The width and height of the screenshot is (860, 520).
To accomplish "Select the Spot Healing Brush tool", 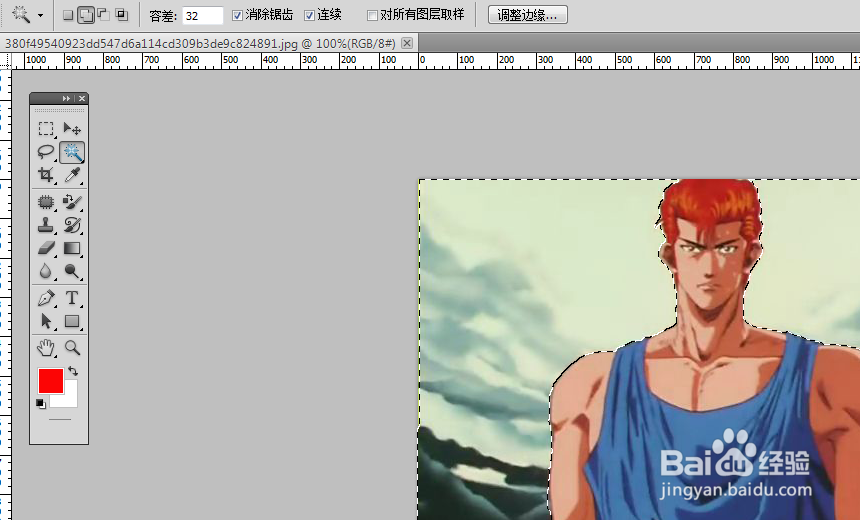I will coord(46,202).
